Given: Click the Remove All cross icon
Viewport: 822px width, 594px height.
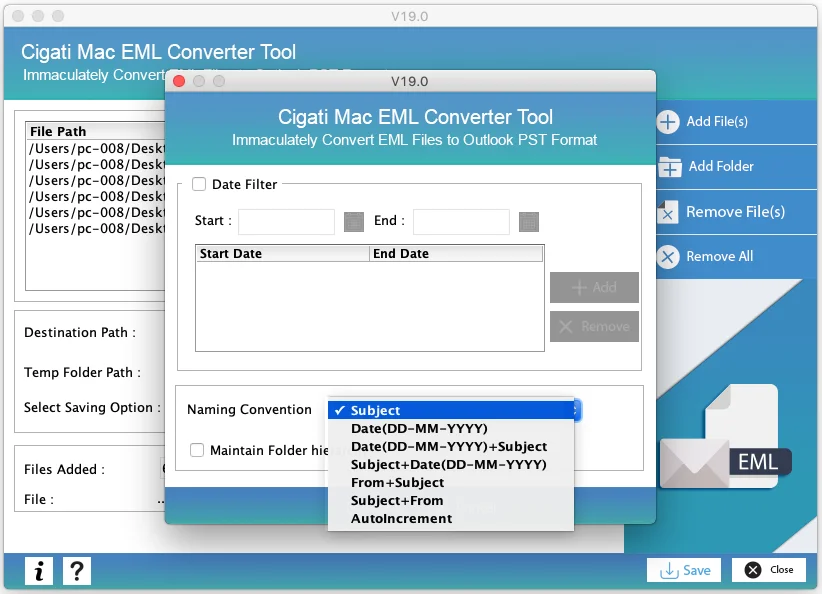Looking at the screenshot, I should point(668,257).
